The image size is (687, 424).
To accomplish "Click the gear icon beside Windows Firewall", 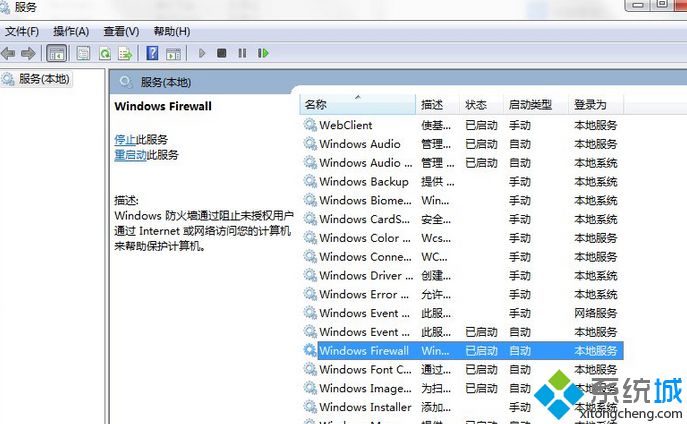I will pyautogui.click(x=310, y=350).
